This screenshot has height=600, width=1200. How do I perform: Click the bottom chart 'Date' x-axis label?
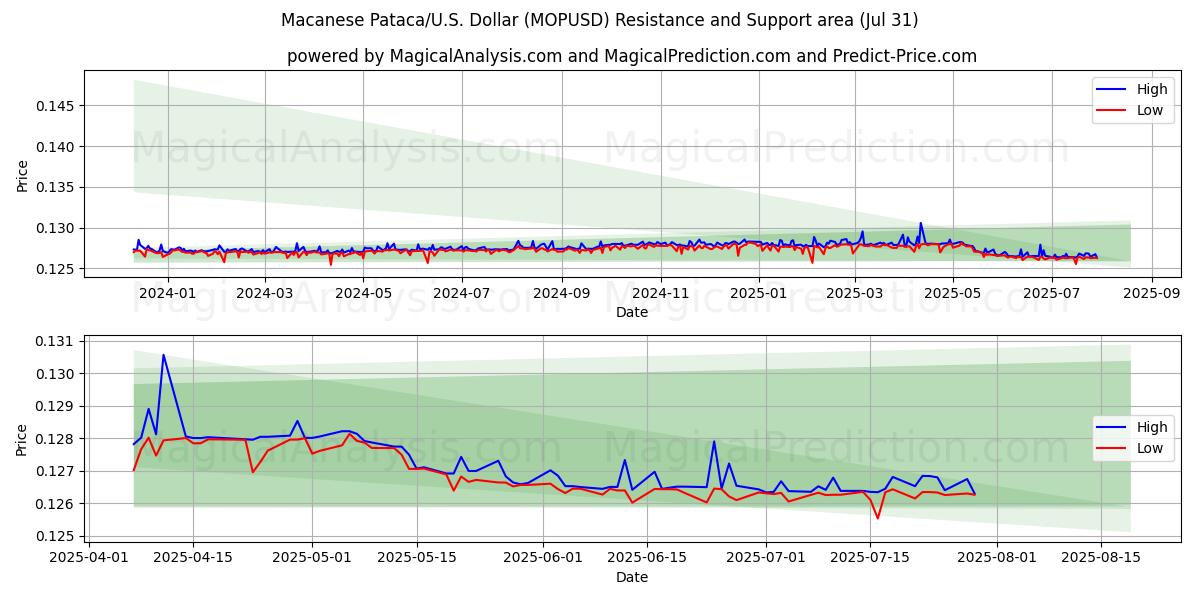[632, 577]
